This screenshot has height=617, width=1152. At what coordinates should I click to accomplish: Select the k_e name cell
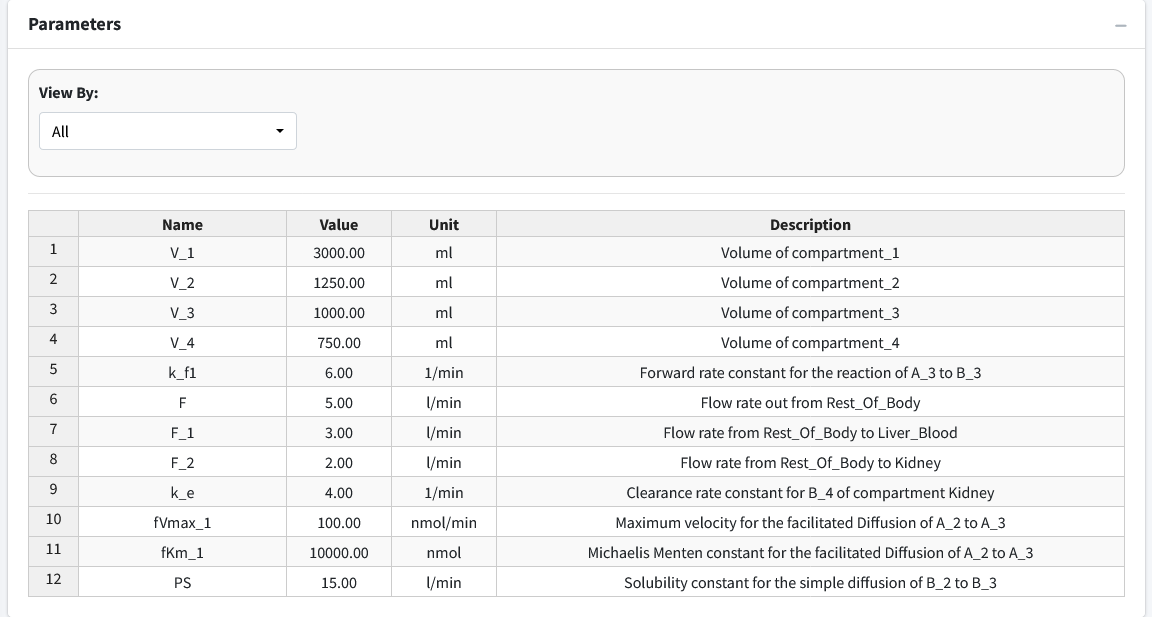pos(182,492)
